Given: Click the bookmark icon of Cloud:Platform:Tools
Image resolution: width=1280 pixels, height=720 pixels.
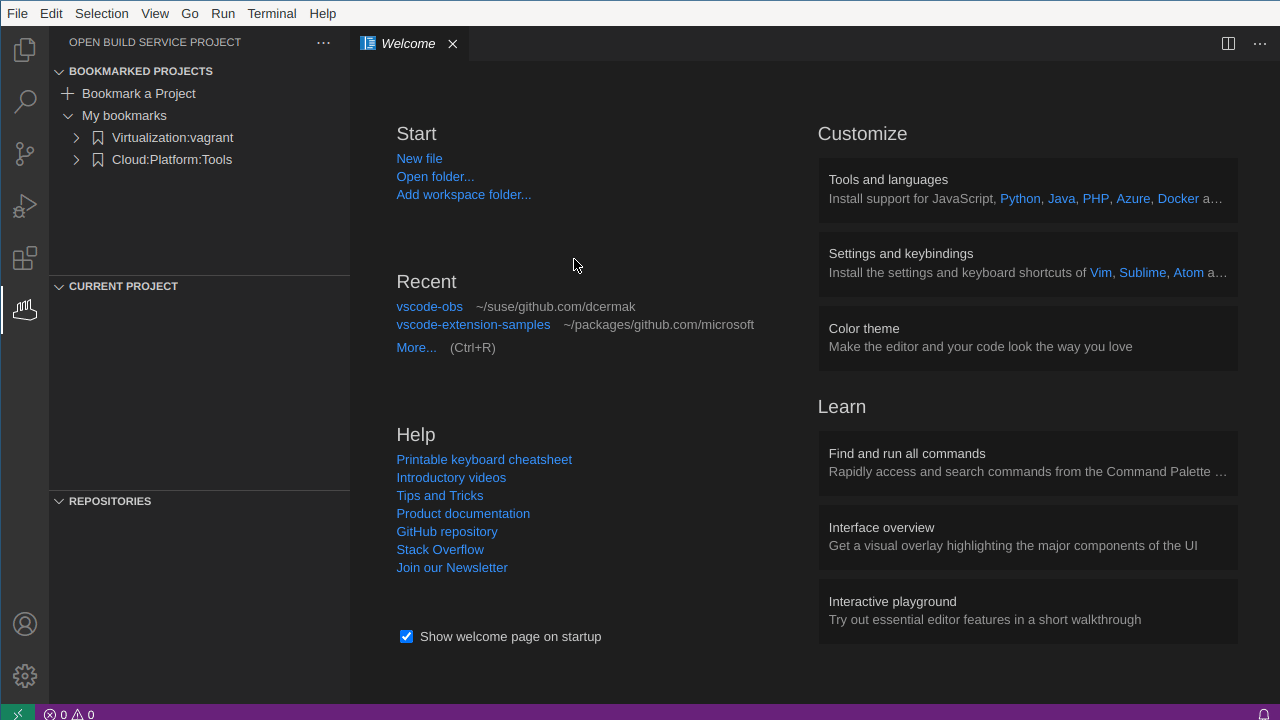Looking at the screenshot, I should (98, 160).
